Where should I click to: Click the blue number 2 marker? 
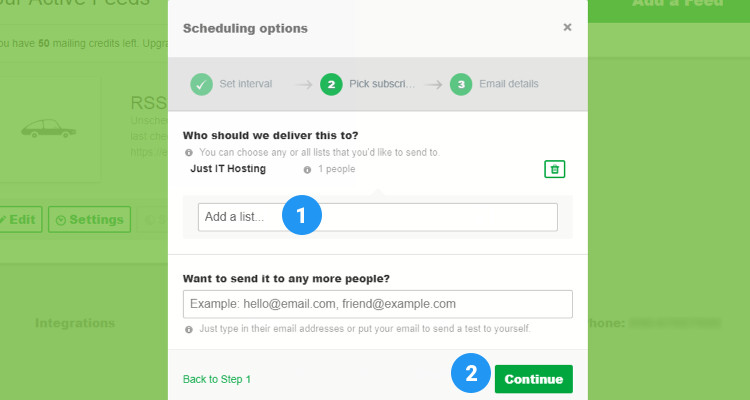point(470,374)
